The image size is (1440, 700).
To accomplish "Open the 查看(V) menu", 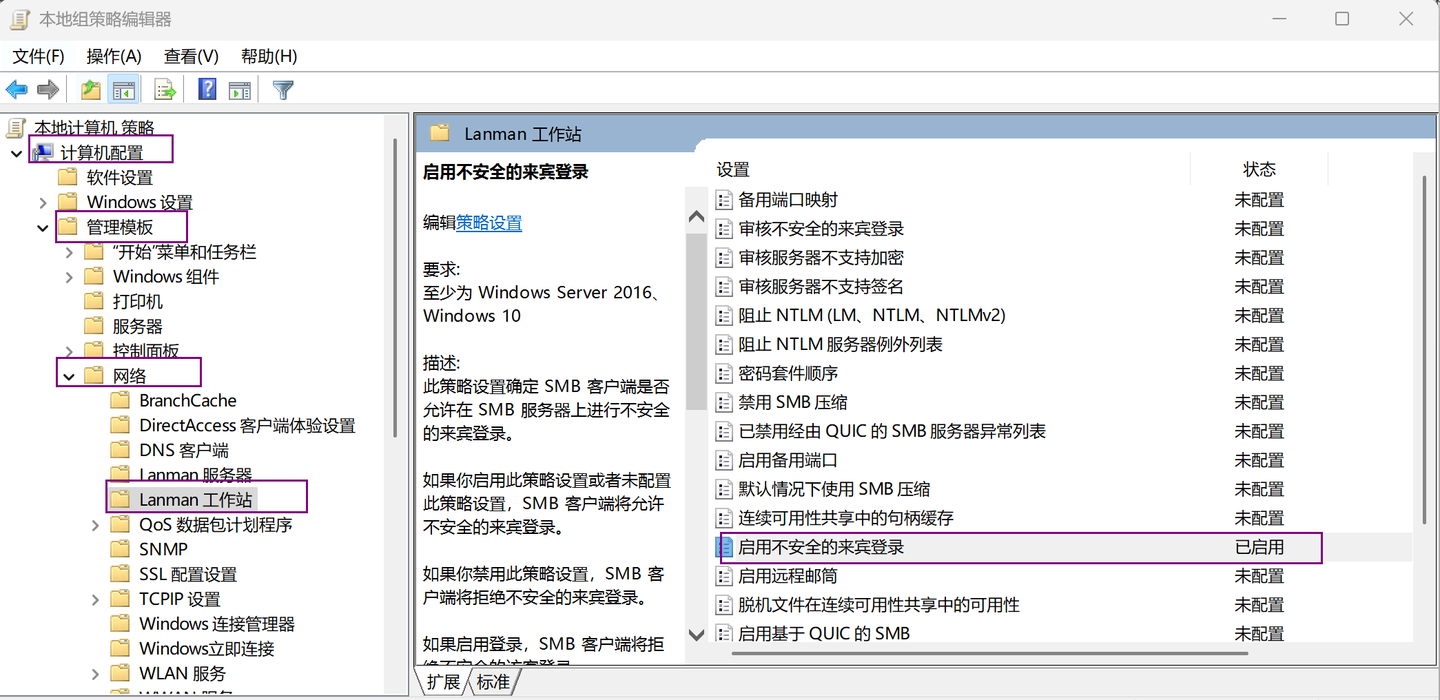I will point(190,56).
